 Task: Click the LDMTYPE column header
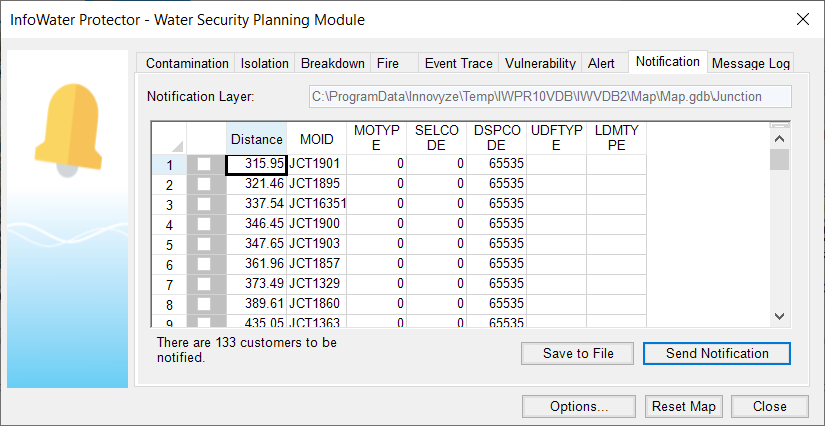[617, 138]
